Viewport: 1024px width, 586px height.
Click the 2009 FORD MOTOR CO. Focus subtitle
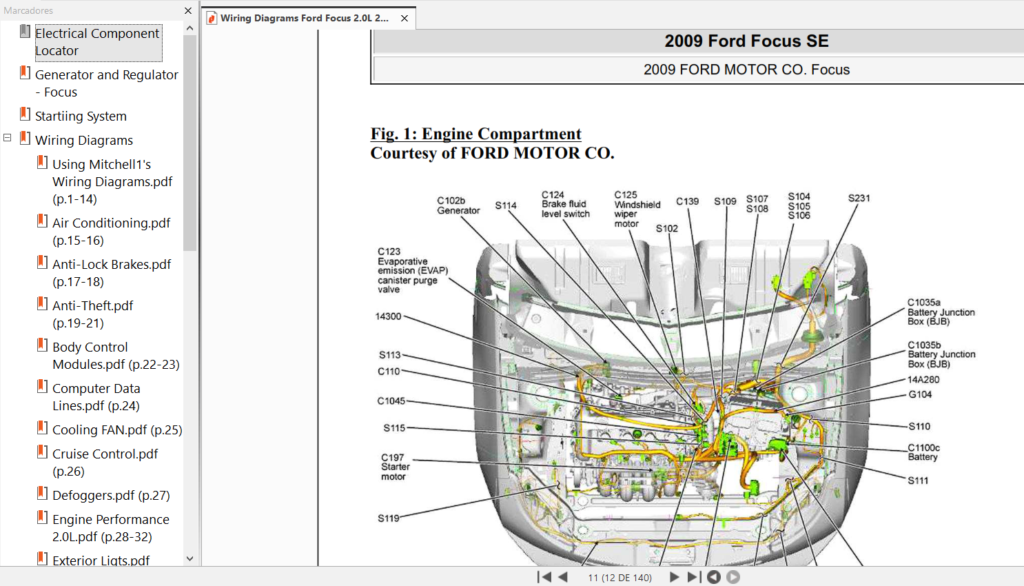point(746,70)
